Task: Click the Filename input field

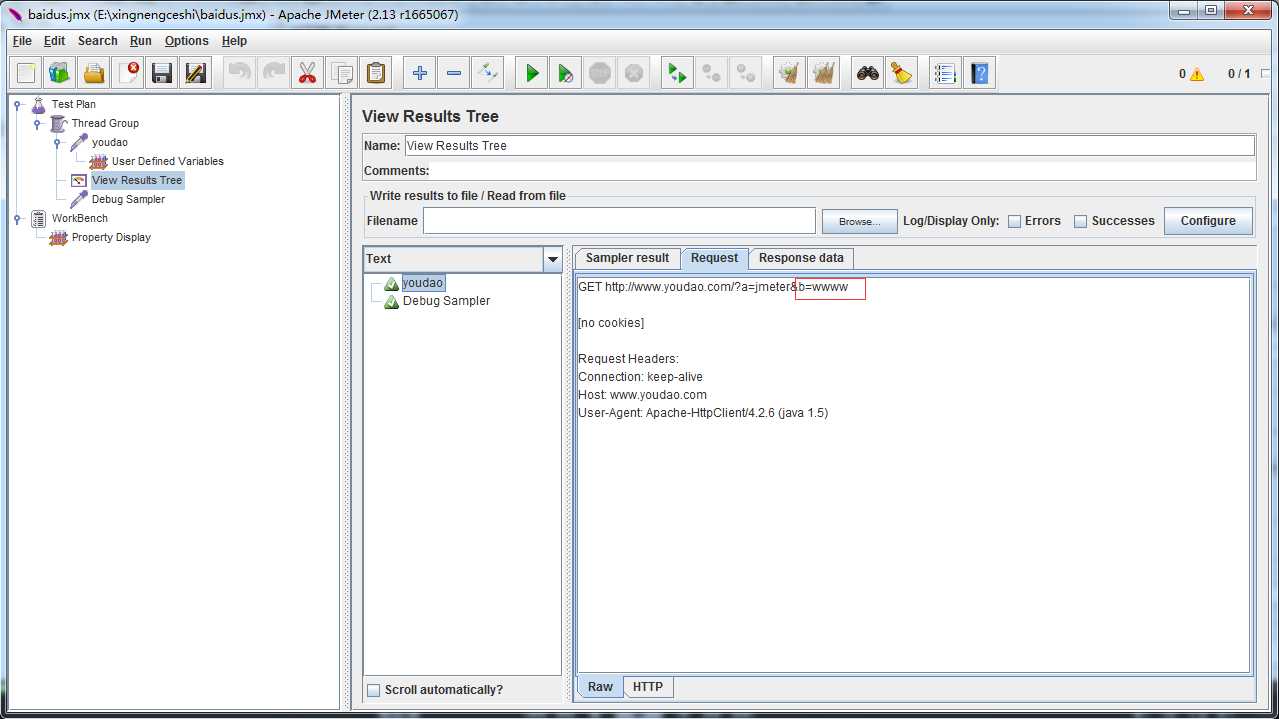Action: [x=619, y=221]
